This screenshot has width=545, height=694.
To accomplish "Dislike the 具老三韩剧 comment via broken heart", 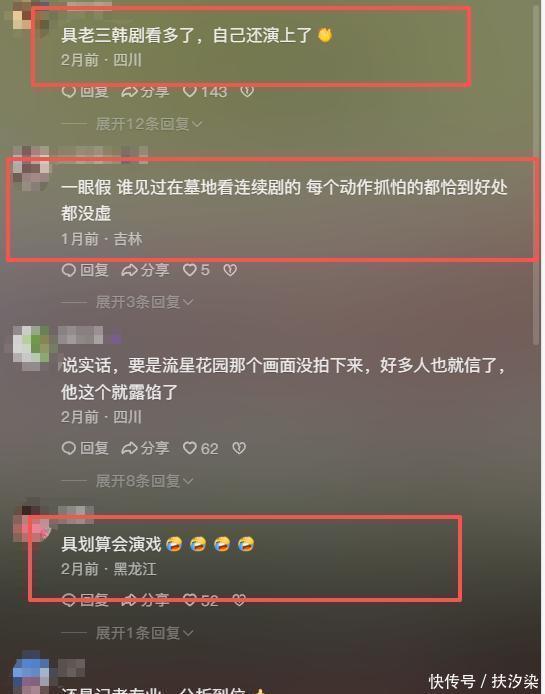I will [x=247, y=92].
